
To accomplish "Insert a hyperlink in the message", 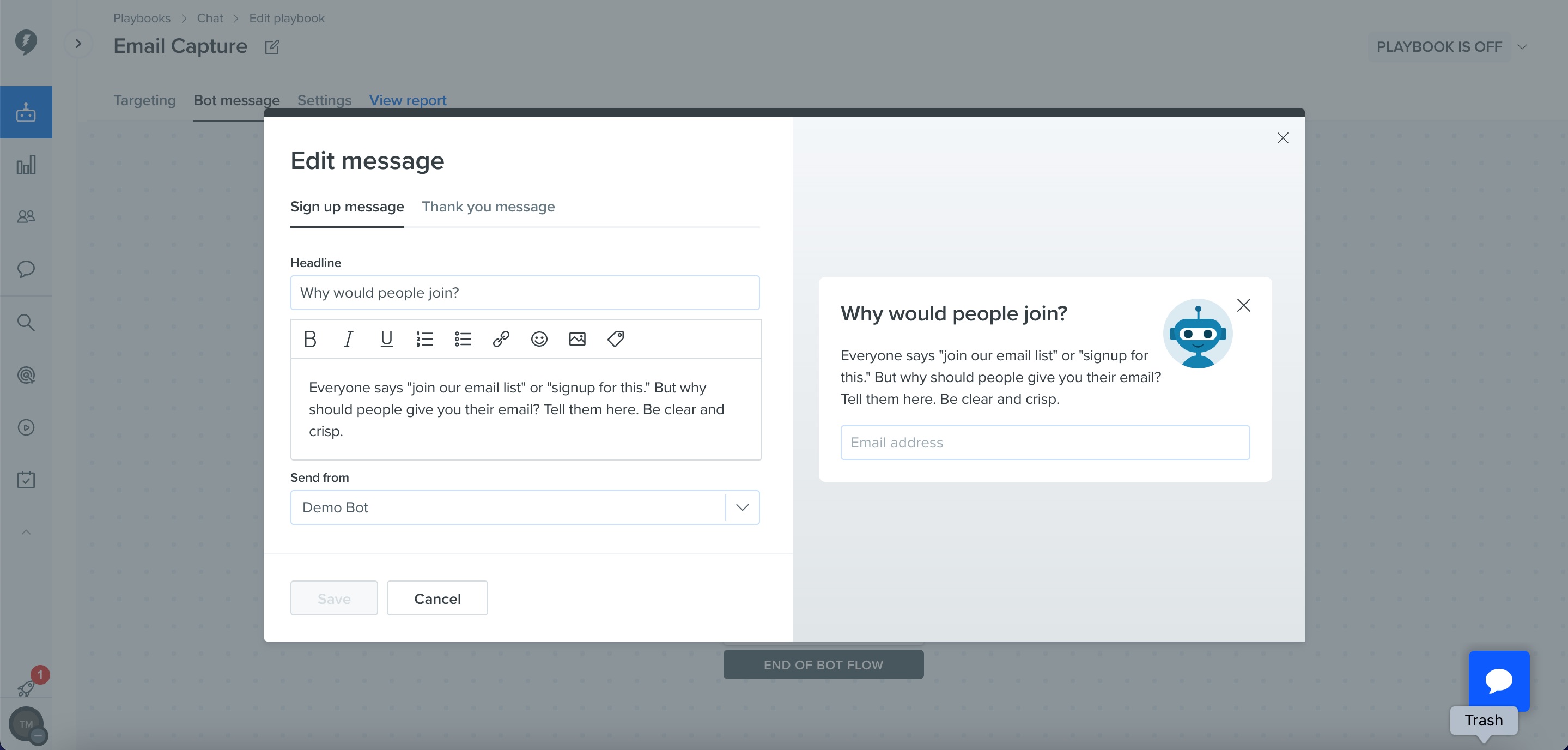I will pos(501,339).
